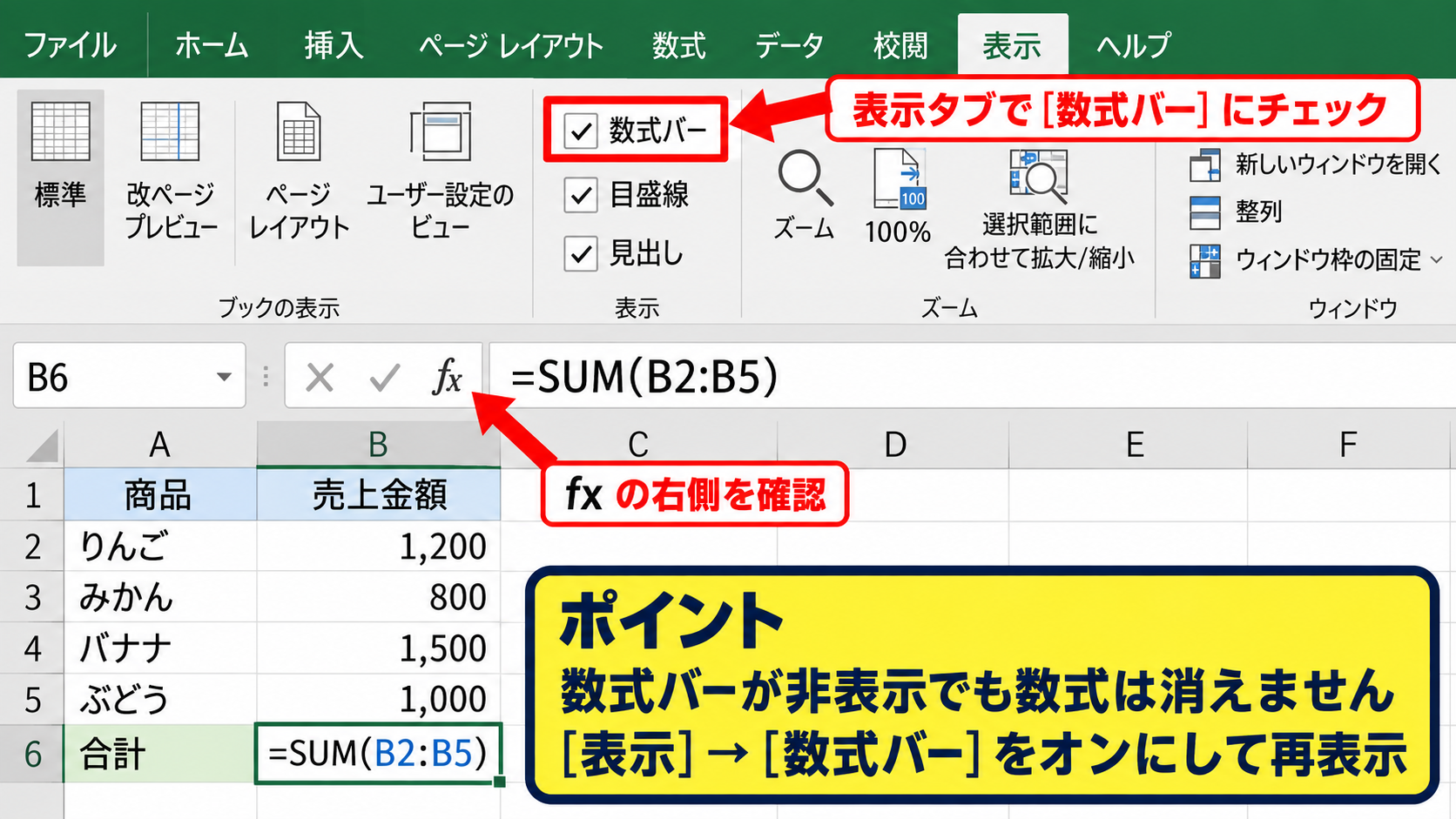Click cell with value 1,000

[x=379, y=700]
